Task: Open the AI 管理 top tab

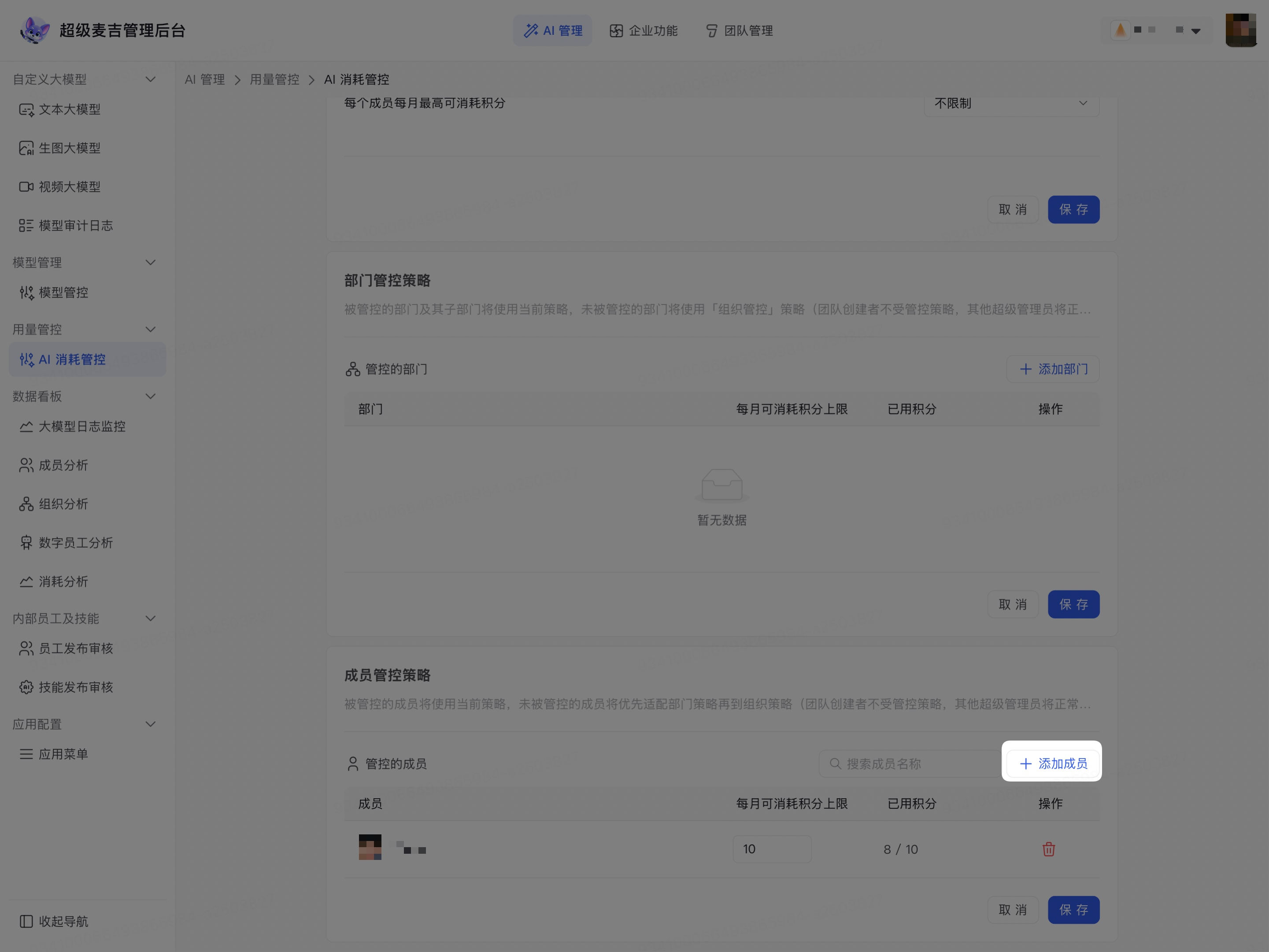Action: point(552,30)
